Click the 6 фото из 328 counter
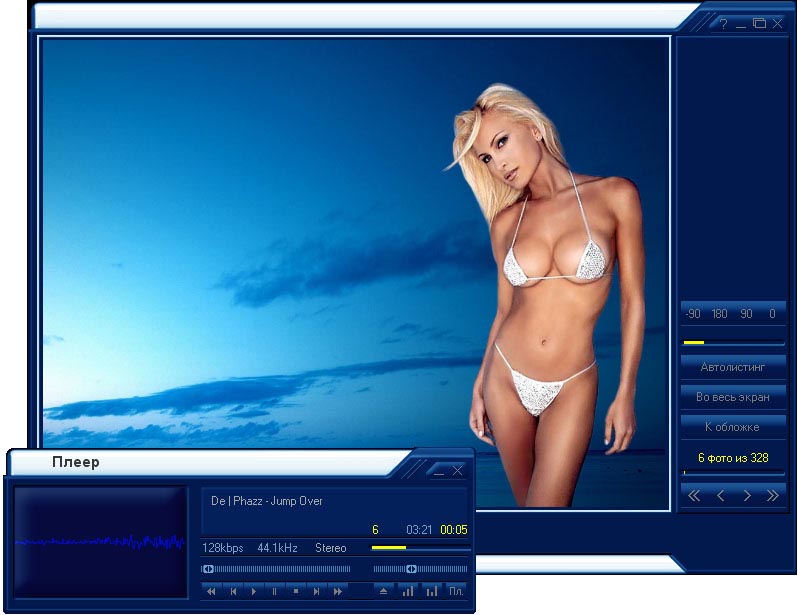 [x=733, y=458]
